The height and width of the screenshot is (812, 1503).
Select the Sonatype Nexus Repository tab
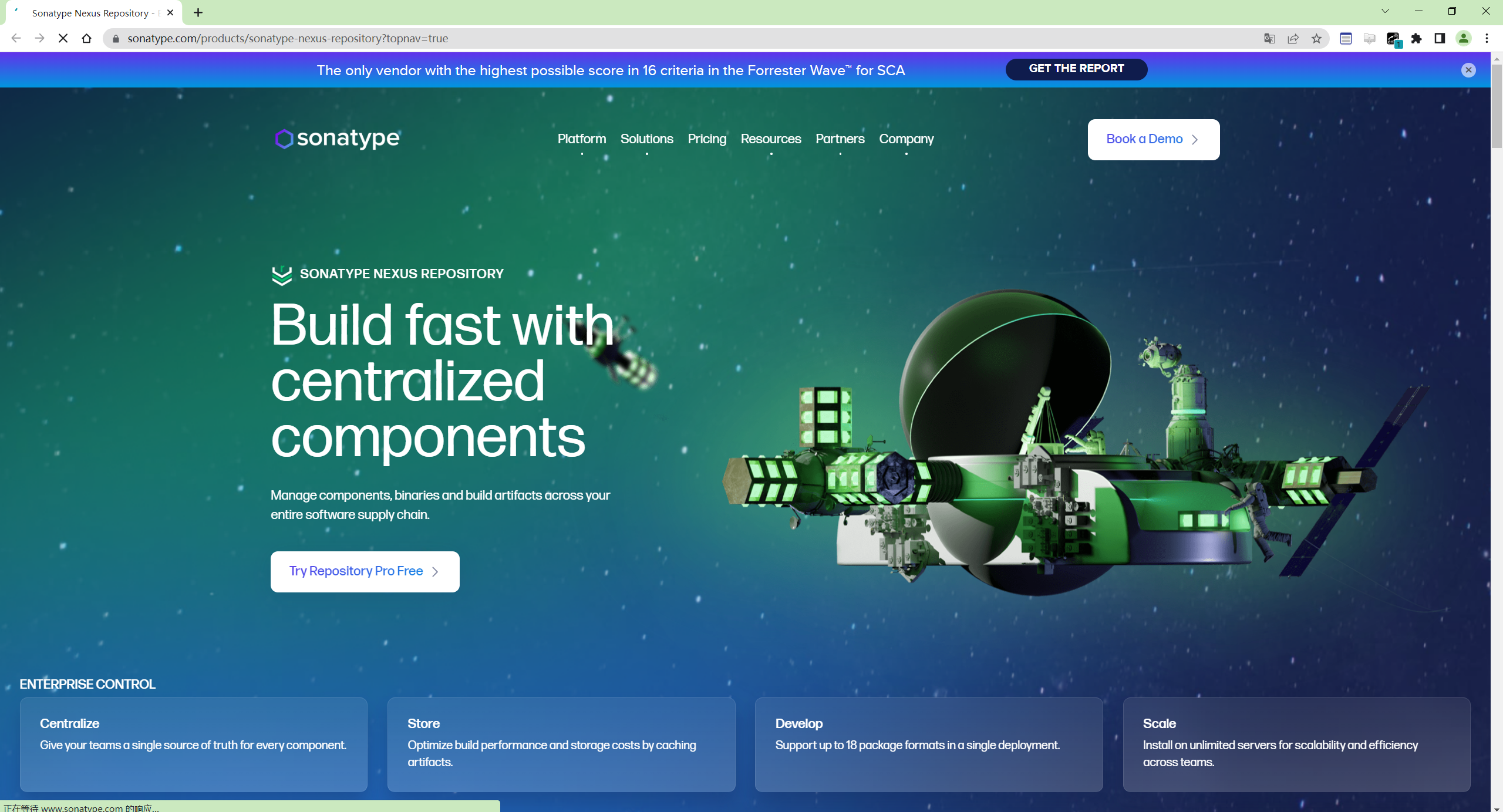click(94, 13)
